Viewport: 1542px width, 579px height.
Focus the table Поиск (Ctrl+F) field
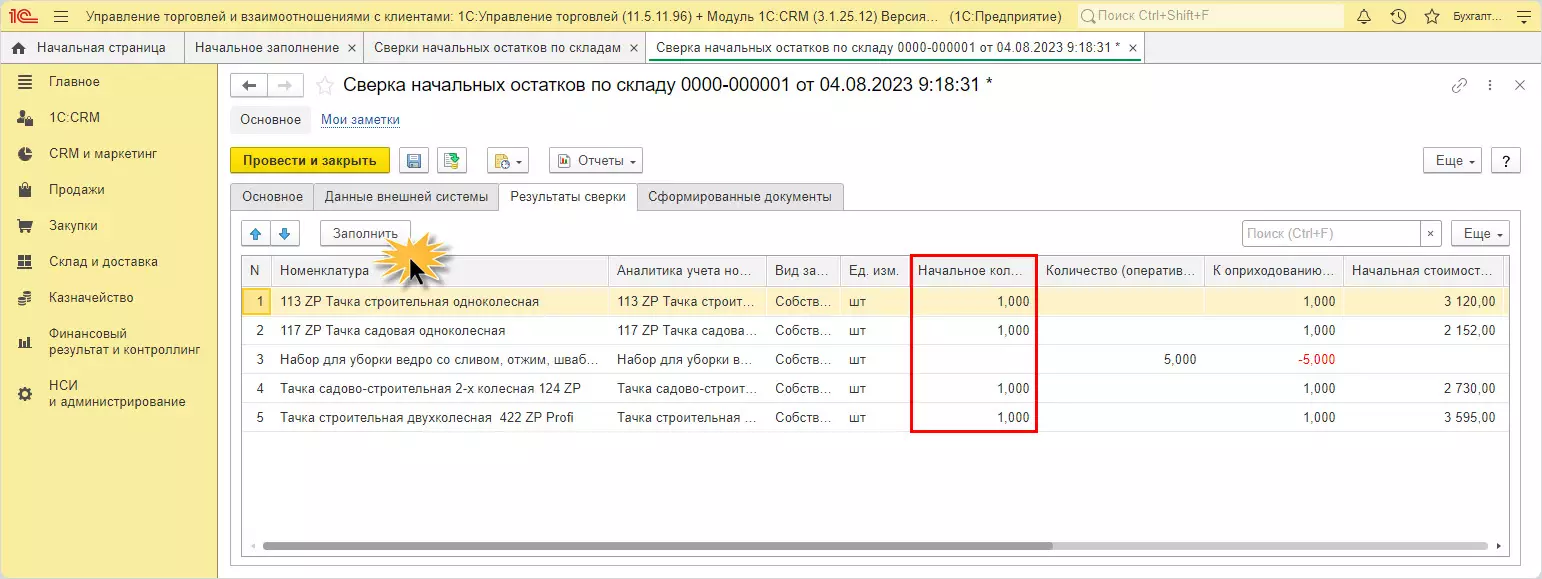tap(1331, 233)
